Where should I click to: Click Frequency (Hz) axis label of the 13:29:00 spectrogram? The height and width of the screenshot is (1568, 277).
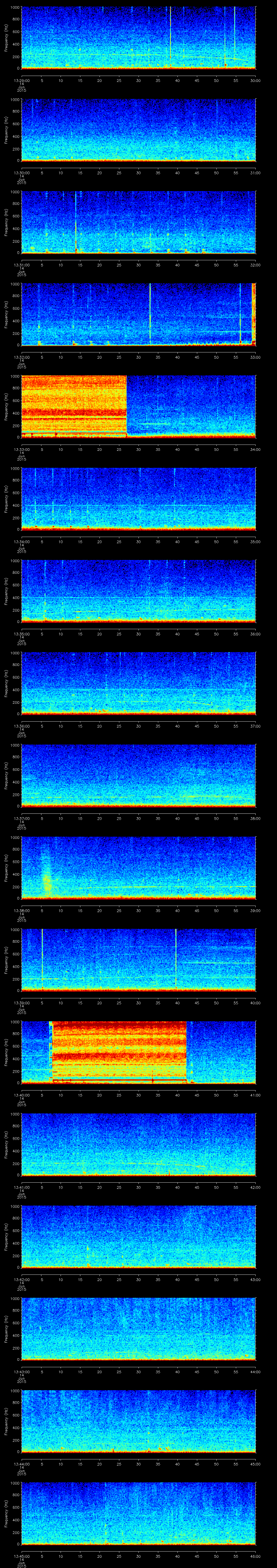click(6, 38)
